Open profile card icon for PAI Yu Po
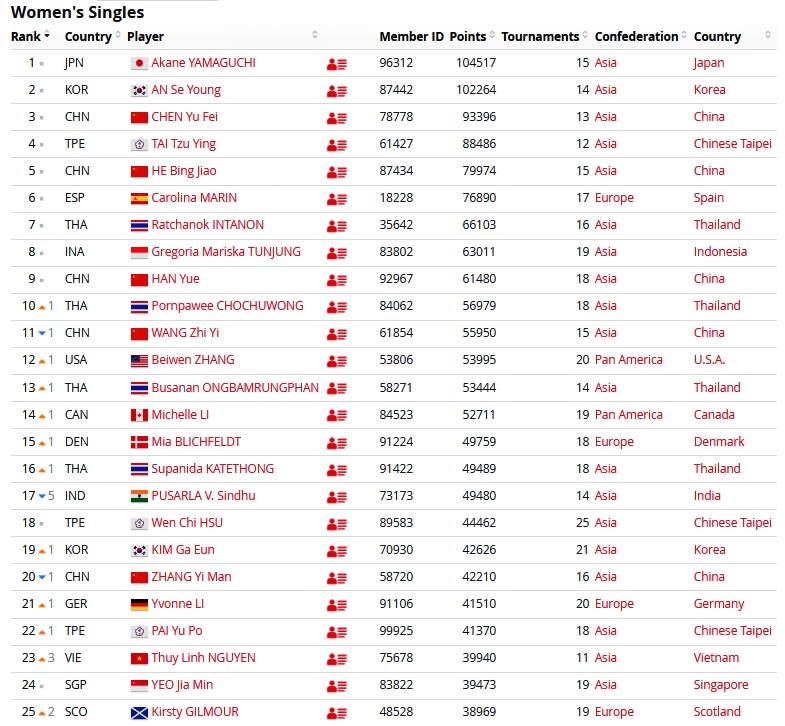785x726 pixels. pyautogui.click(x=336, y=632)
